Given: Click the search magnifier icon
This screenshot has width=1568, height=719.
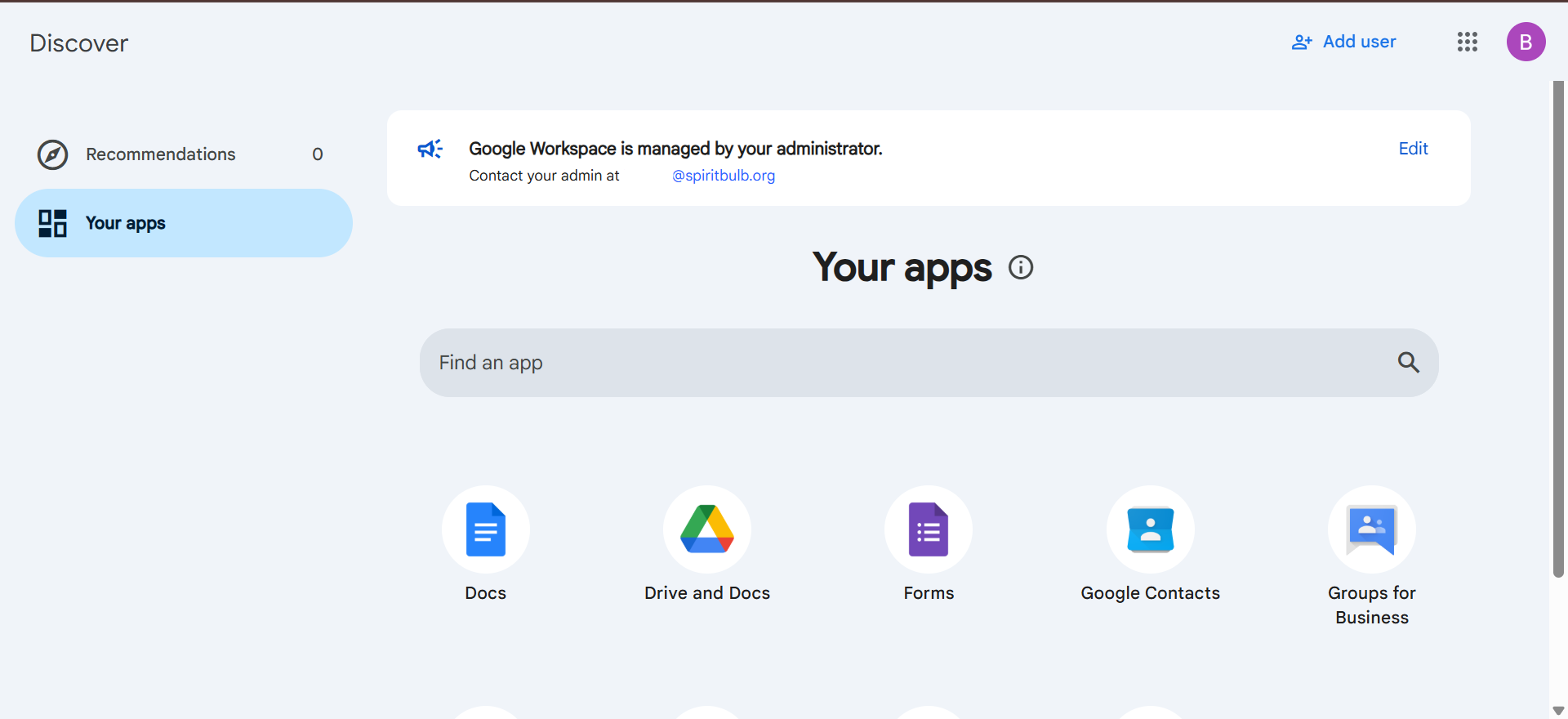Looking at the screenshot, I should [x=1408, y=362].
